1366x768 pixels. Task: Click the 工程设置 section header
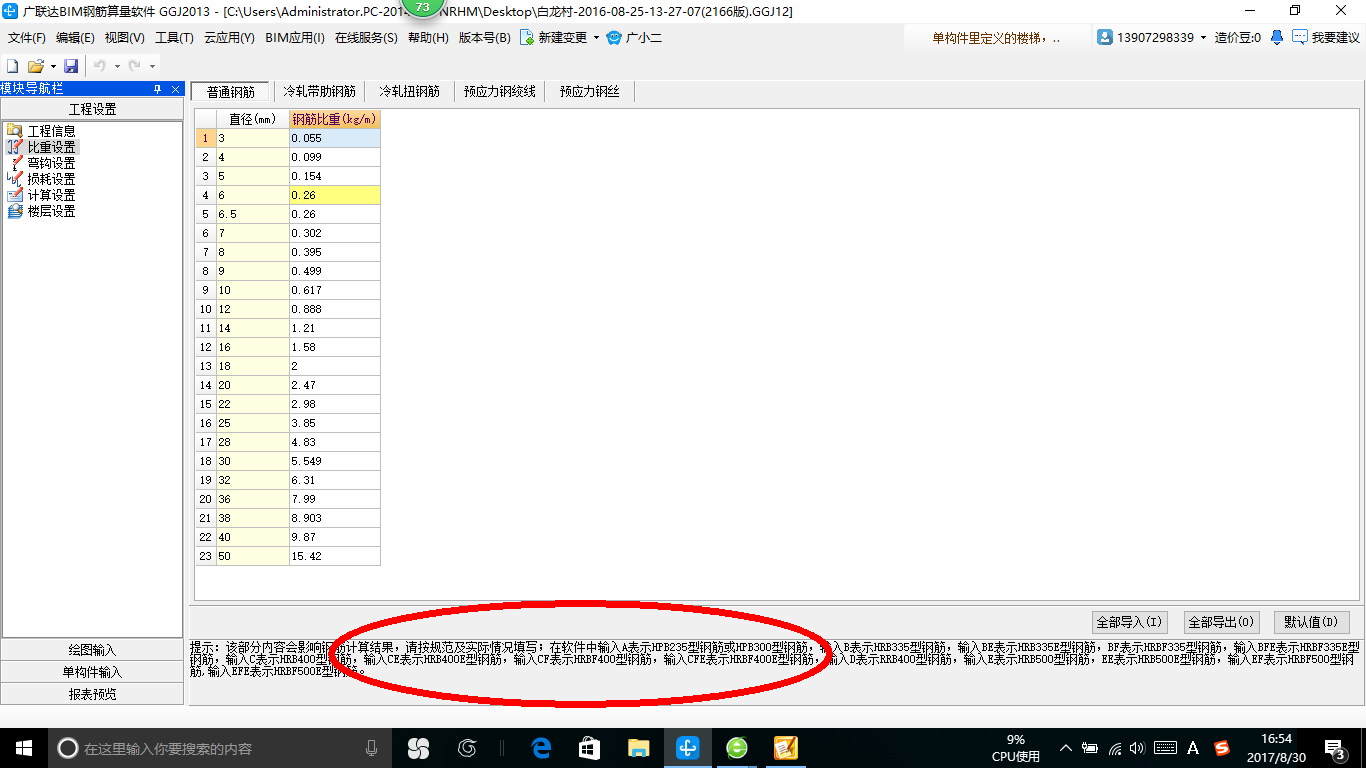(92, 109)
